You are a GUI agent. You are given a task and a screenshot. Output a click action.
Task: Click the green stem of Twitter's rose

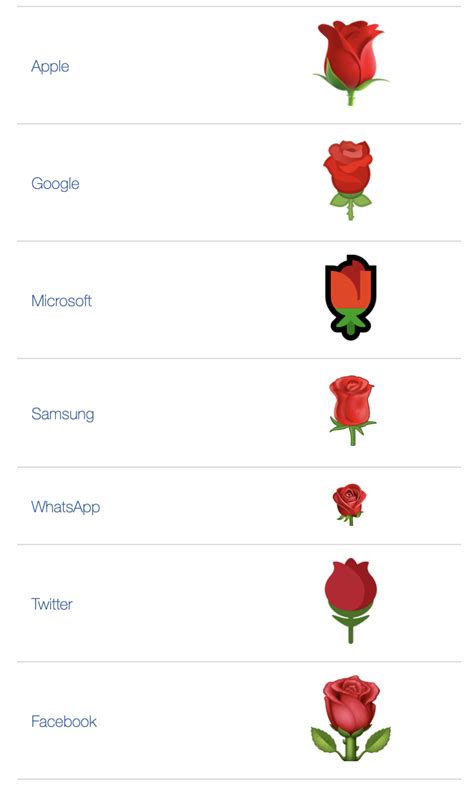(x=350, y=630)
